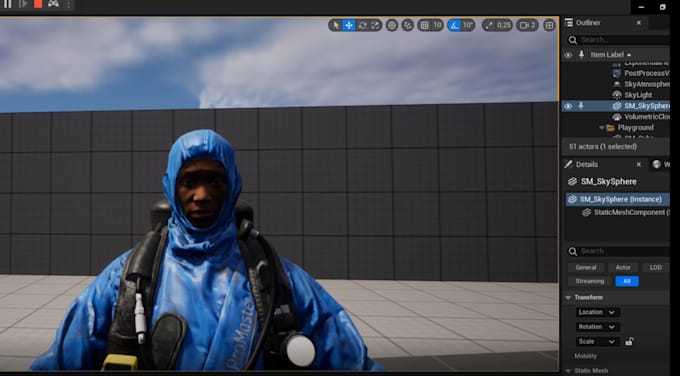Open the grid snap size value 10
Viewport: 680px width, 376px height.
[x=437, y=25]
